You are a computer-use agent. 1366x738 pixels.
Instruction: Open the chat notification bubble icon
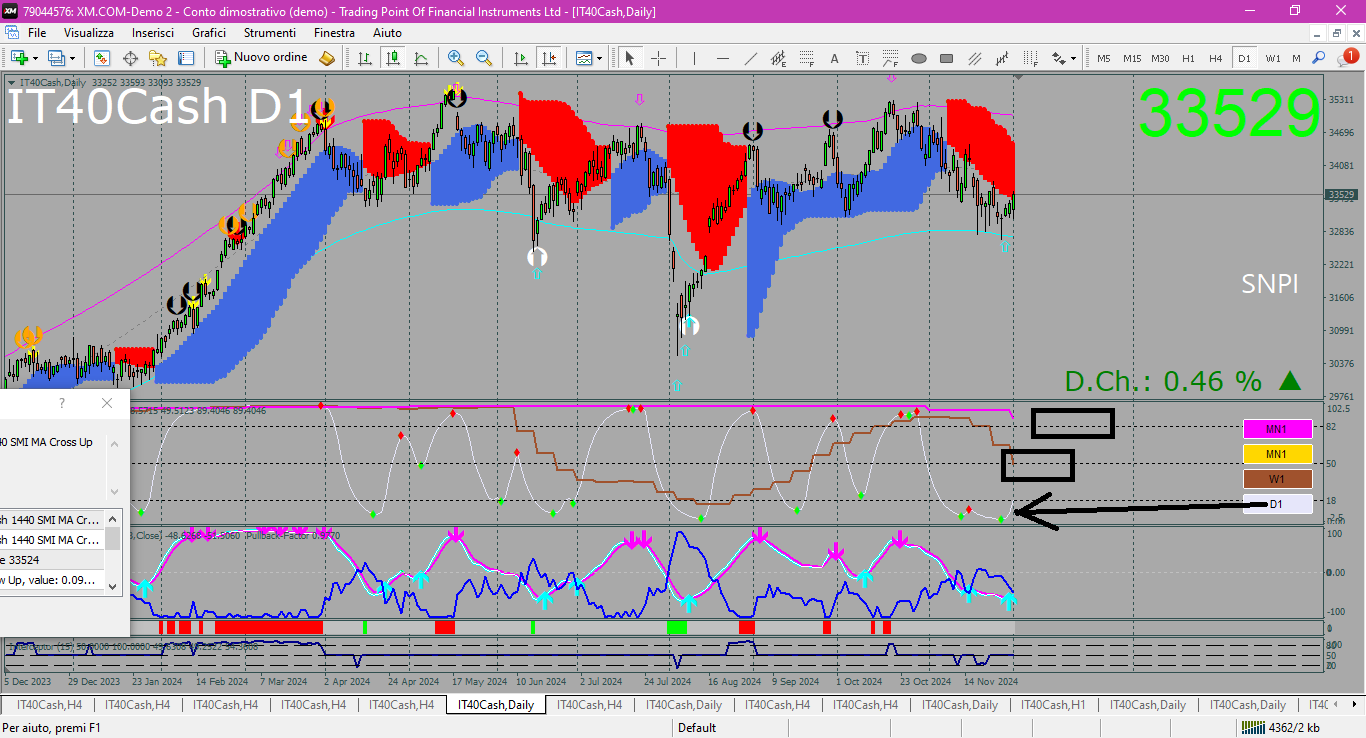pyautogui.click(x=1347, y=58)
